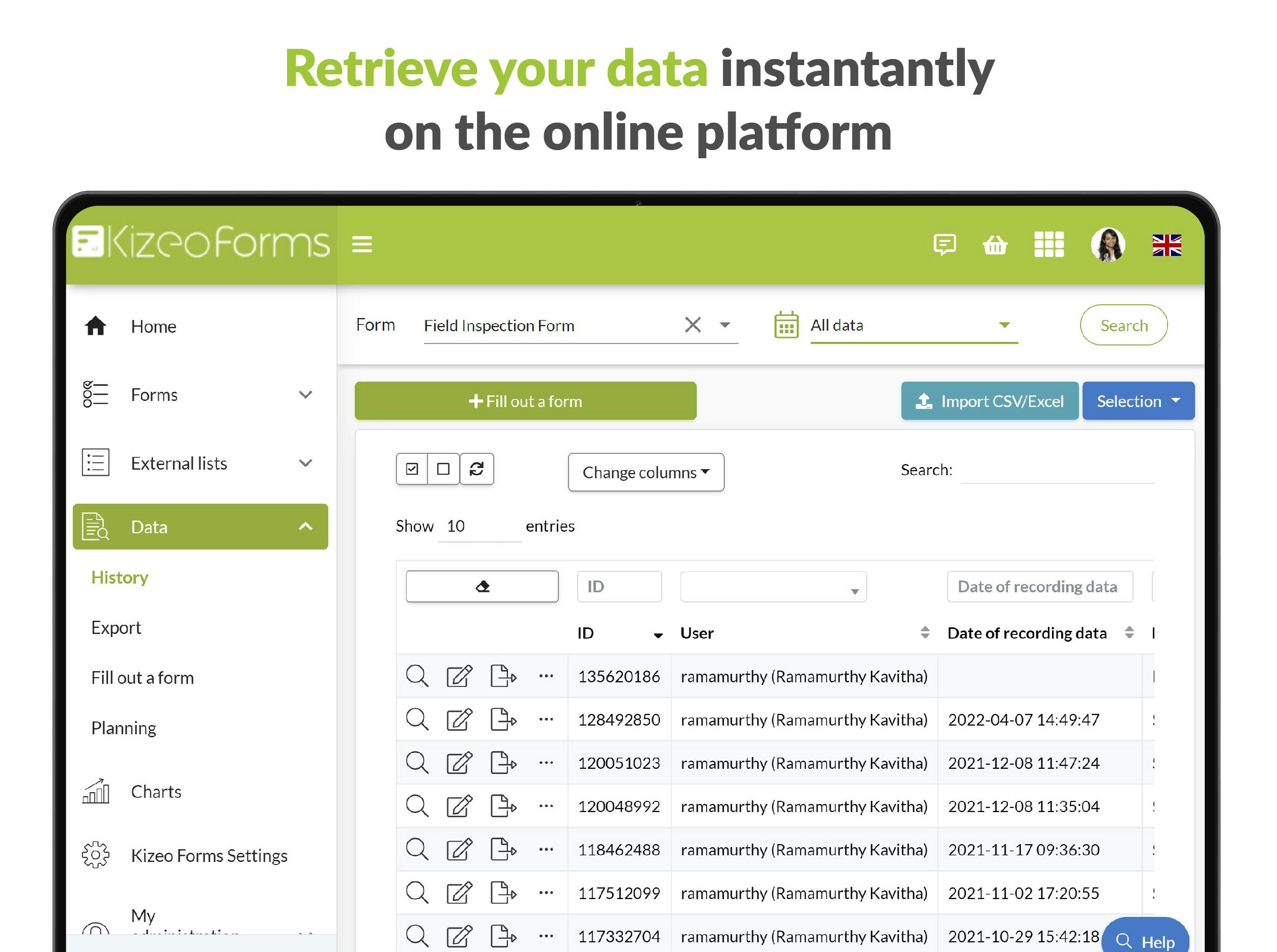1277x952 pixels.
Task: Edit entry 128492850 using the pencil icon
Action: [459, 719]
